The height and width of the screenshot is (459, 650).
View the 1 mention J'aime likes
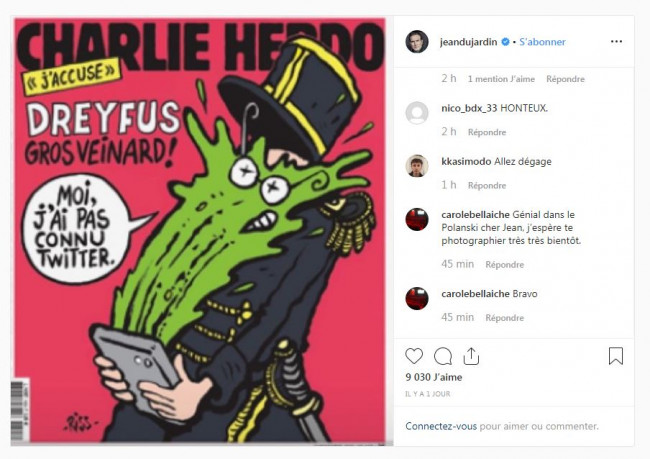point(501,79)
